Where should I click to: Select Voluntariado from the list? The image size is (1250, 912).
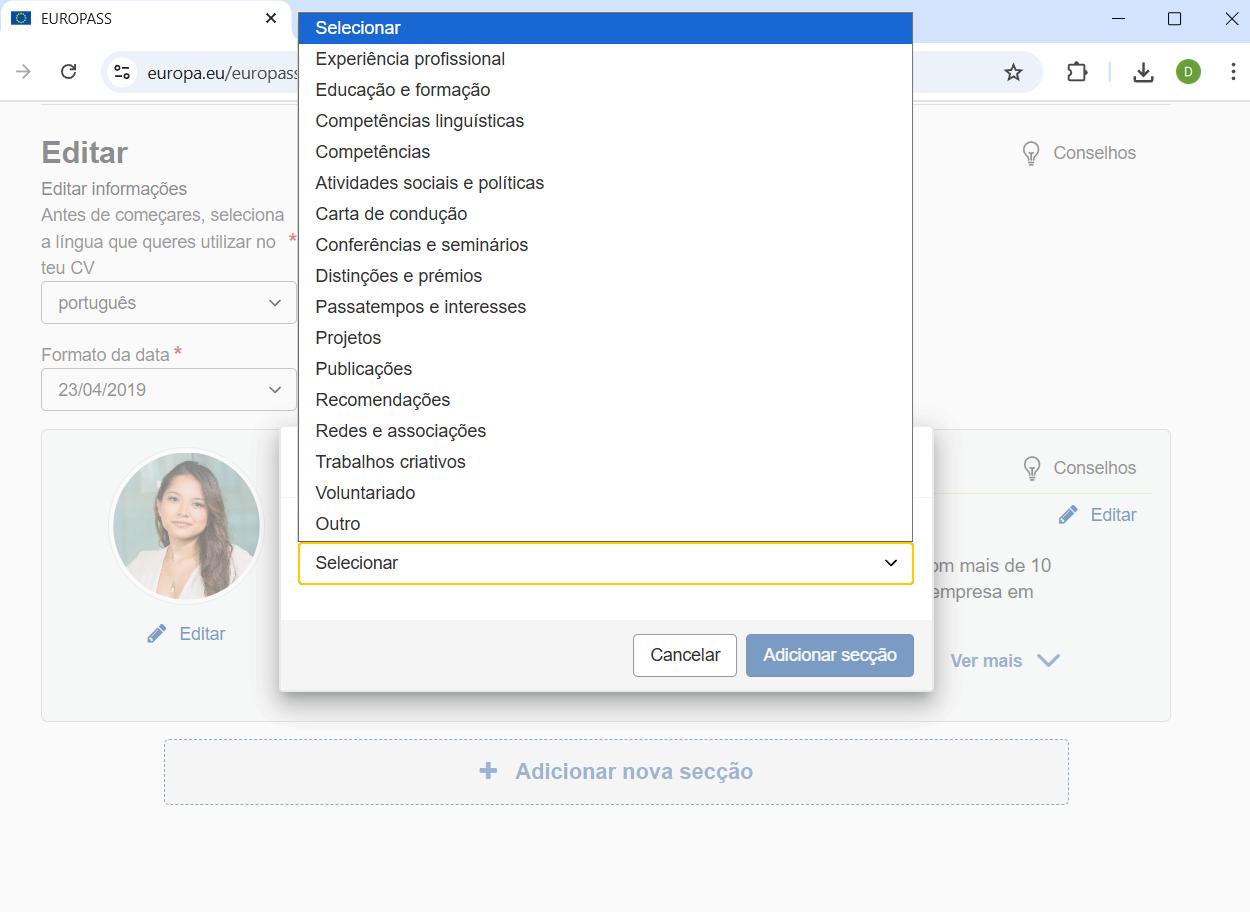(x=365, y=492)
